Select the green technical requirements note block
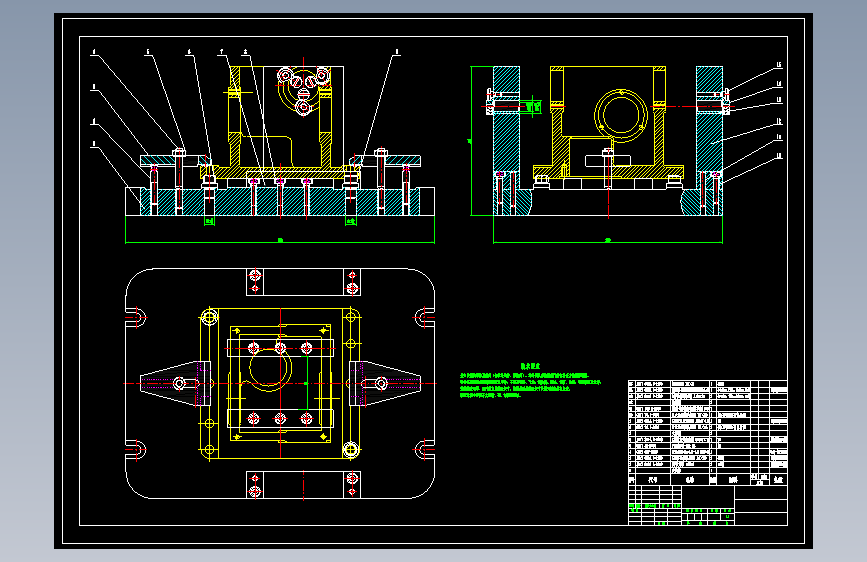 pos(530,381)
